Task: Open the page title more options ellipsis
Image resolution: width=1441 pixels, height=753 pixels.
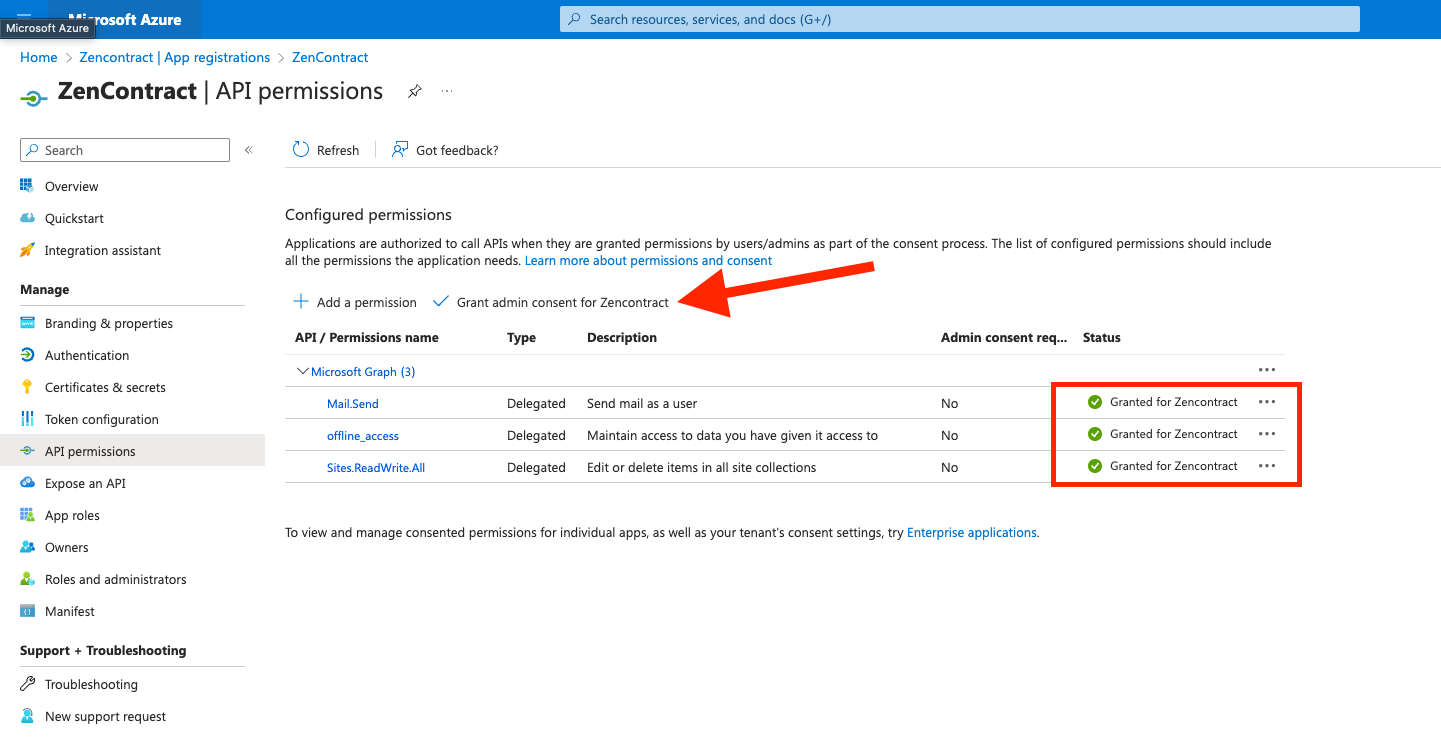Action: (x=447, y=91)
